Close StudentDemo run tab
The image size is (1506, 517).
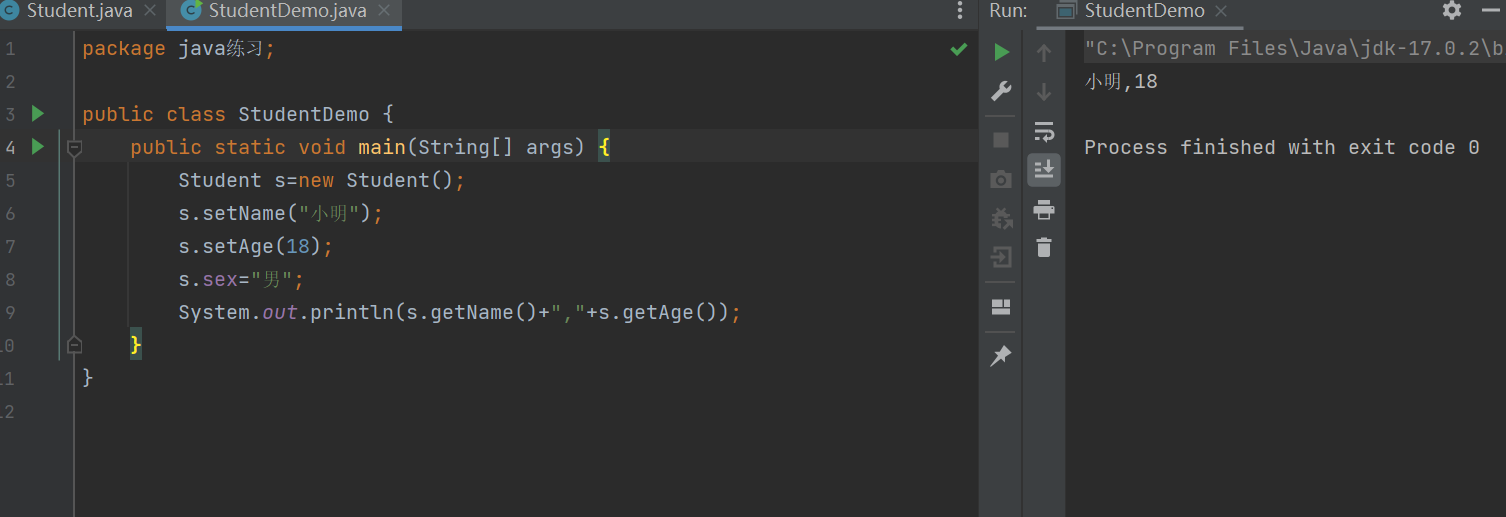tap(1221, 11)
